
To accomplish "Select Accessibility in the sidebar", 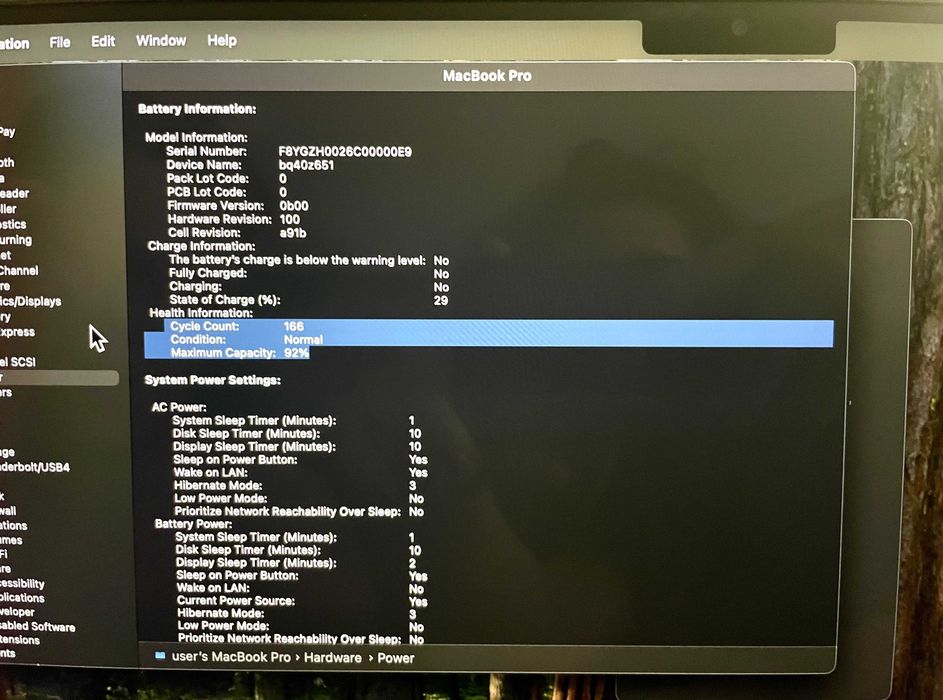I will [22, 583].
